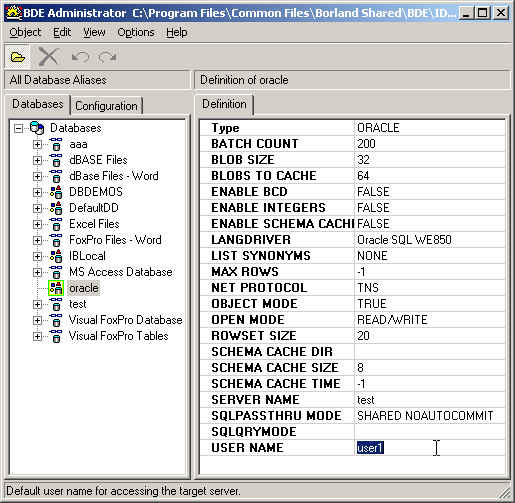
Task: Click the Visual FoxPro Database alias icon
Action: pyautogui.click(x=56, y=320)
